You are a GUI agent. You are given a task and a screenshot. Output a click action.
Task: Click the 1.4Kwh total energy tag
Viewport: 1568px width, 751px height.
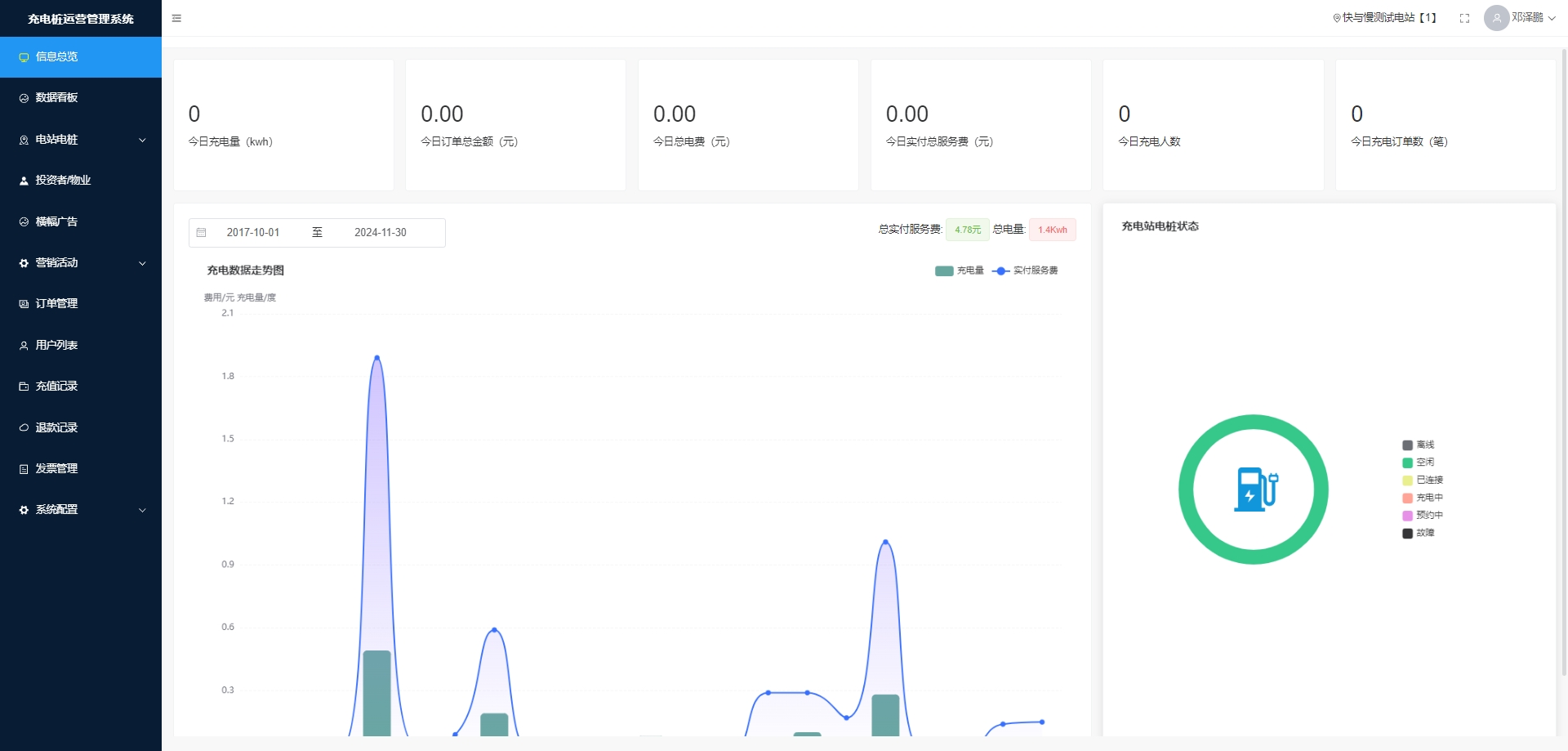tap(1053, 230)
